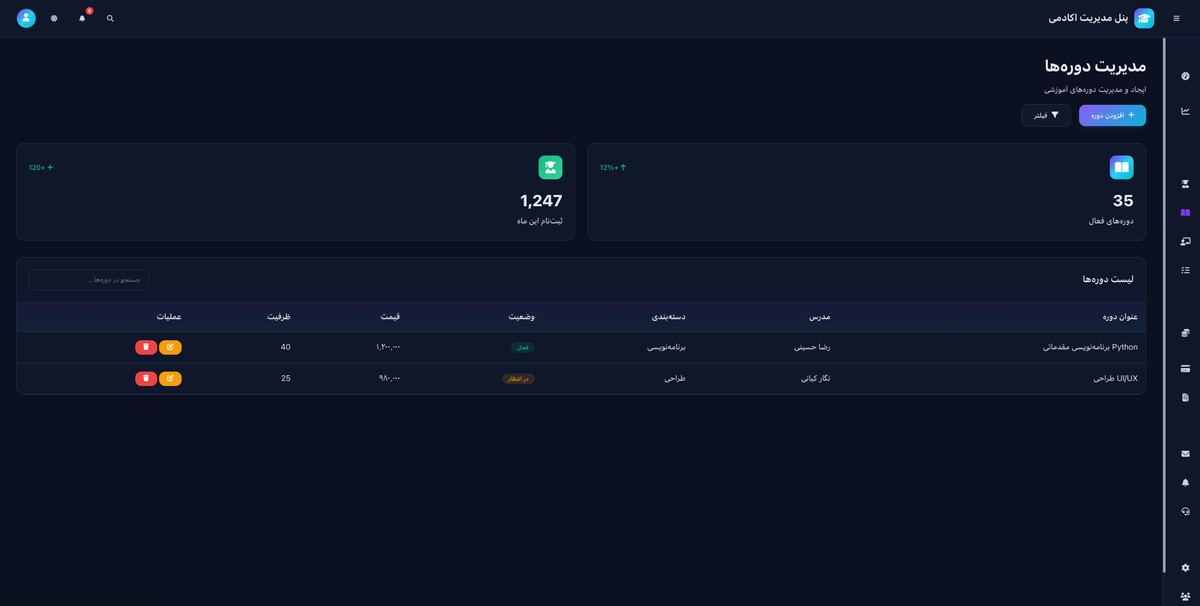
Task: Select the highlighted courses book icon in sidebar
Action: coord(1185,213)
